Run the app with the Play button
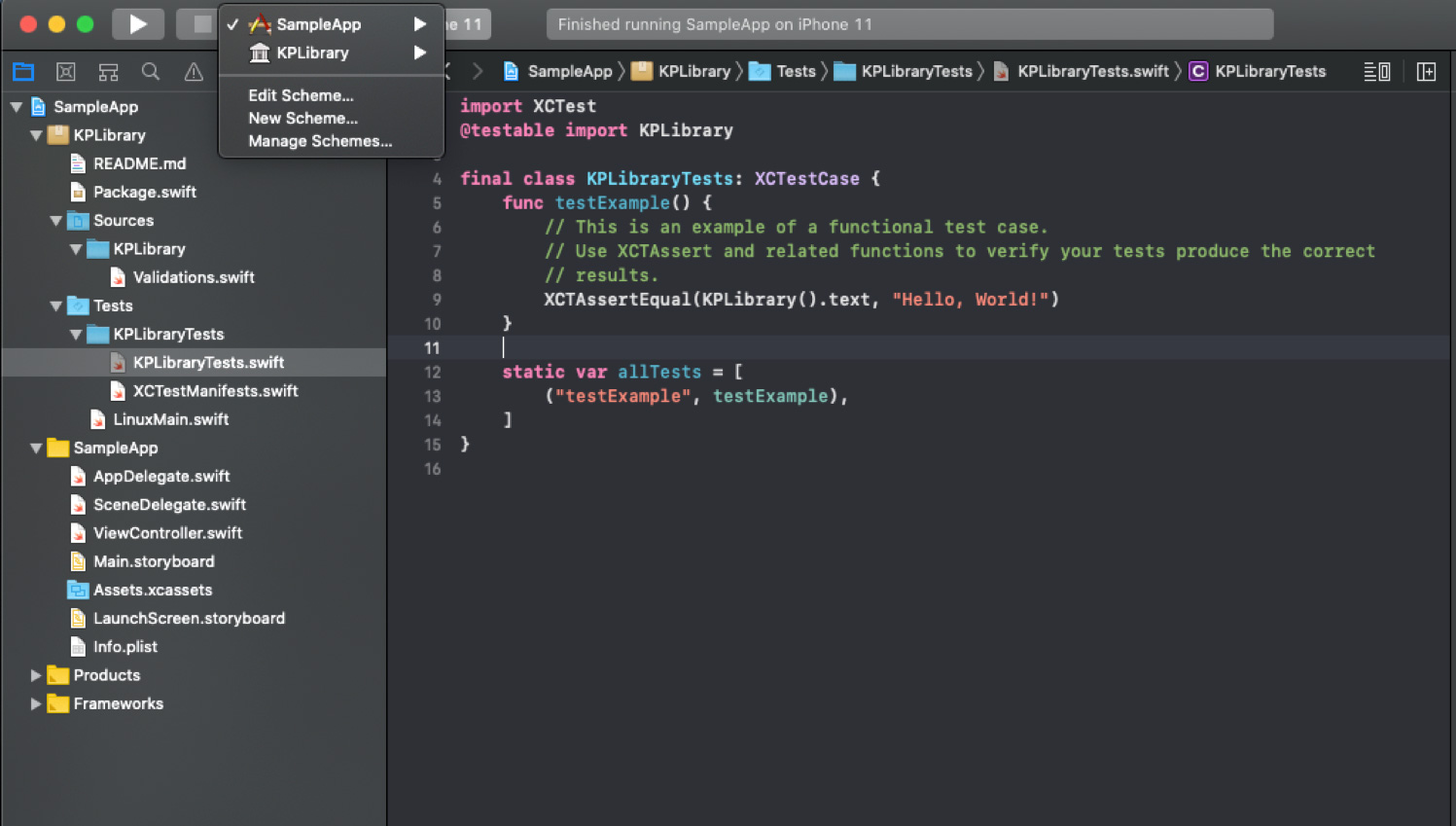 pyautogui.click(x=138, y=24)
